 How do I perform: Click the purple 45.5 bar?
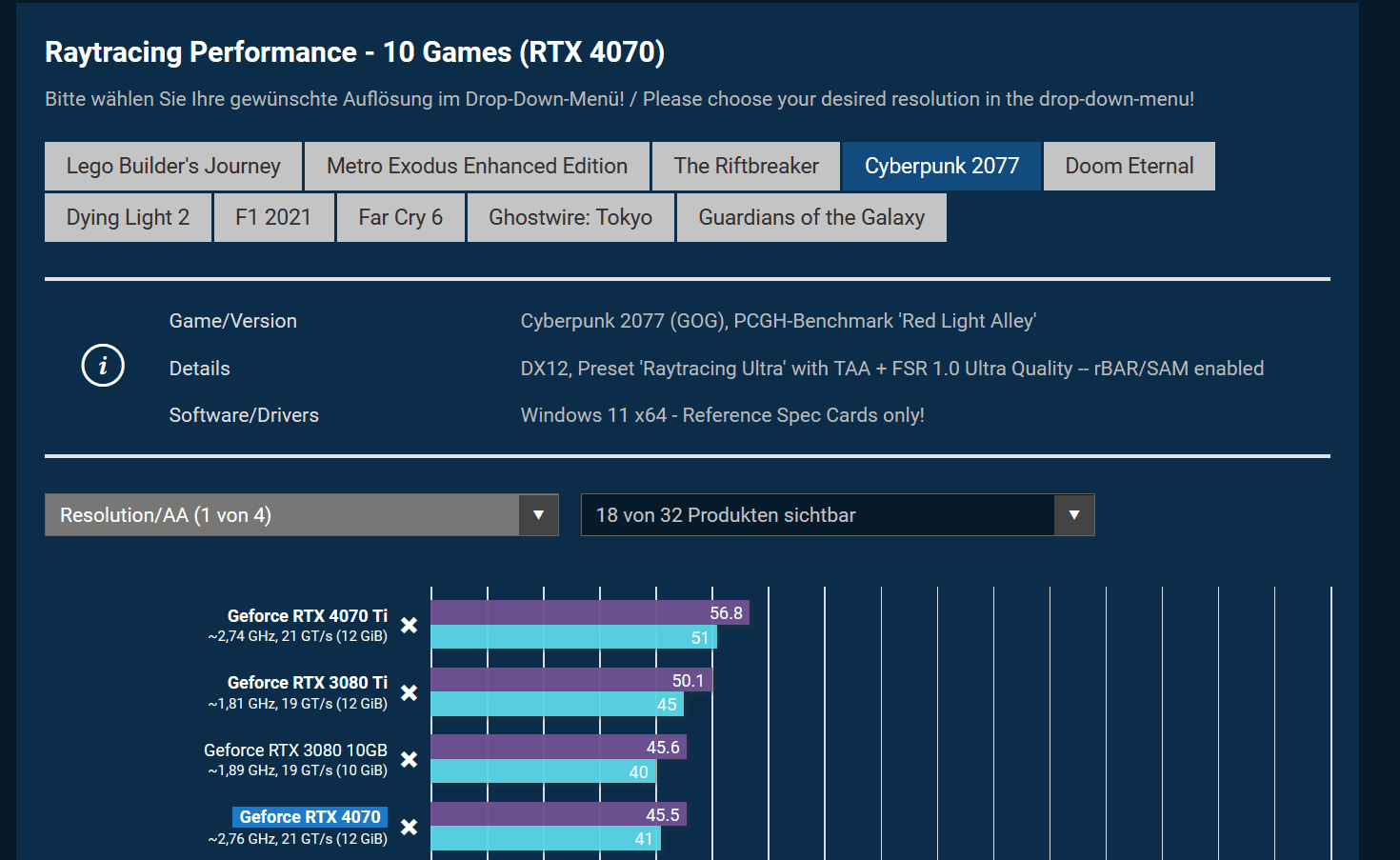click(558, 814)
